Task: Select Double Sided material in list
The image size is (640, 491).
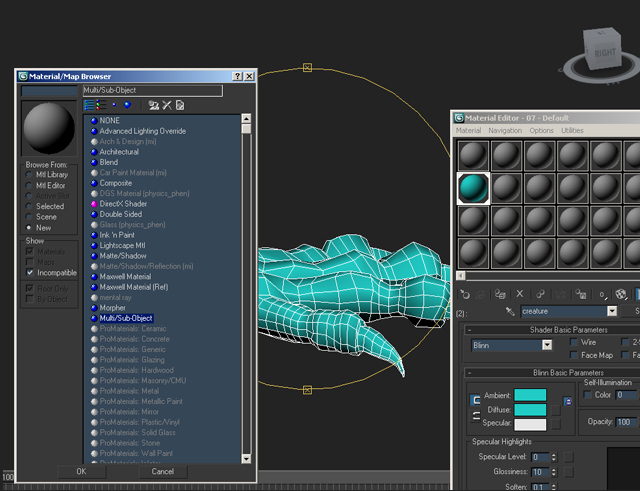Action: click(x=121, y=214)
